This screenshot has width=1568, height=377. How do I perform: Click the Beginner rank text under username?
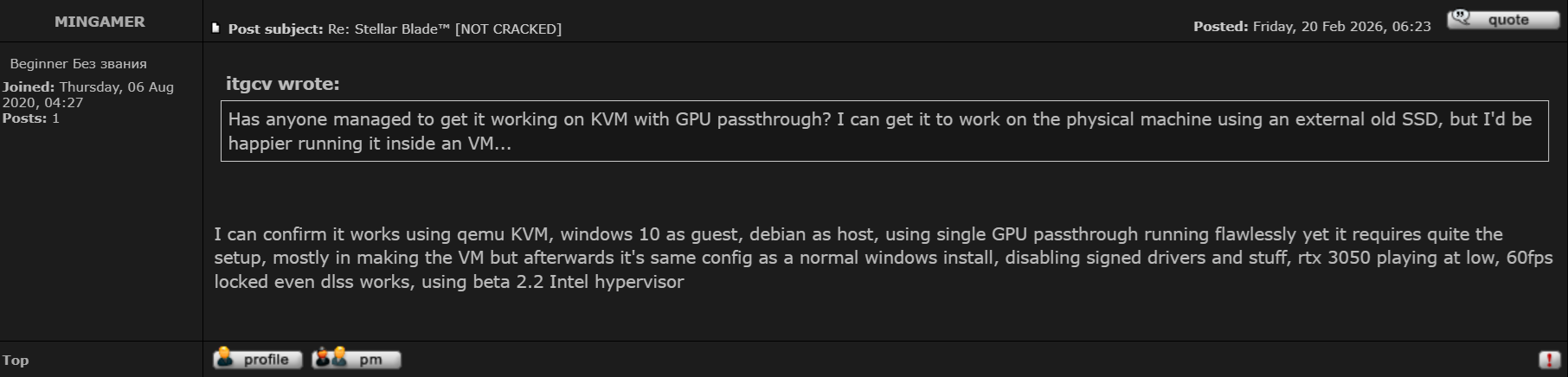39,64
